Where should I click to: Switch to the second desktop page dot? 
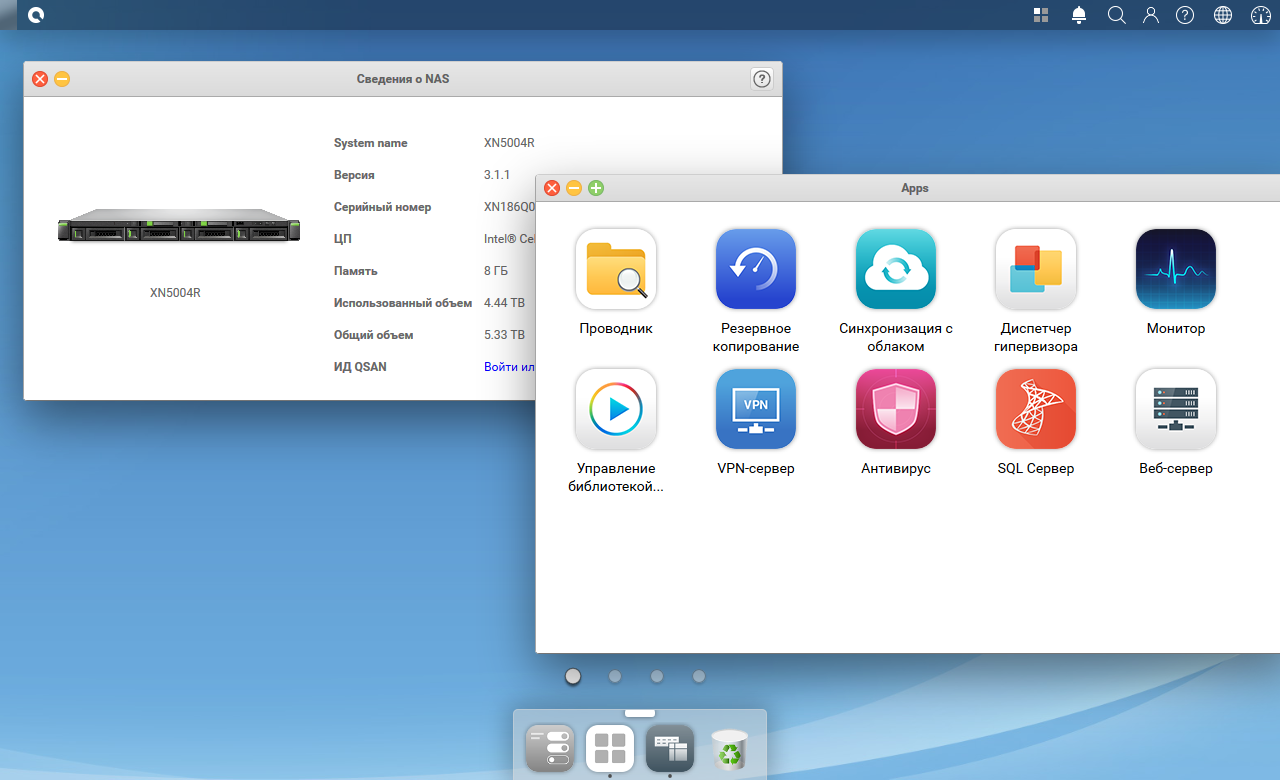pyautogui.click(x=615, y=676)
